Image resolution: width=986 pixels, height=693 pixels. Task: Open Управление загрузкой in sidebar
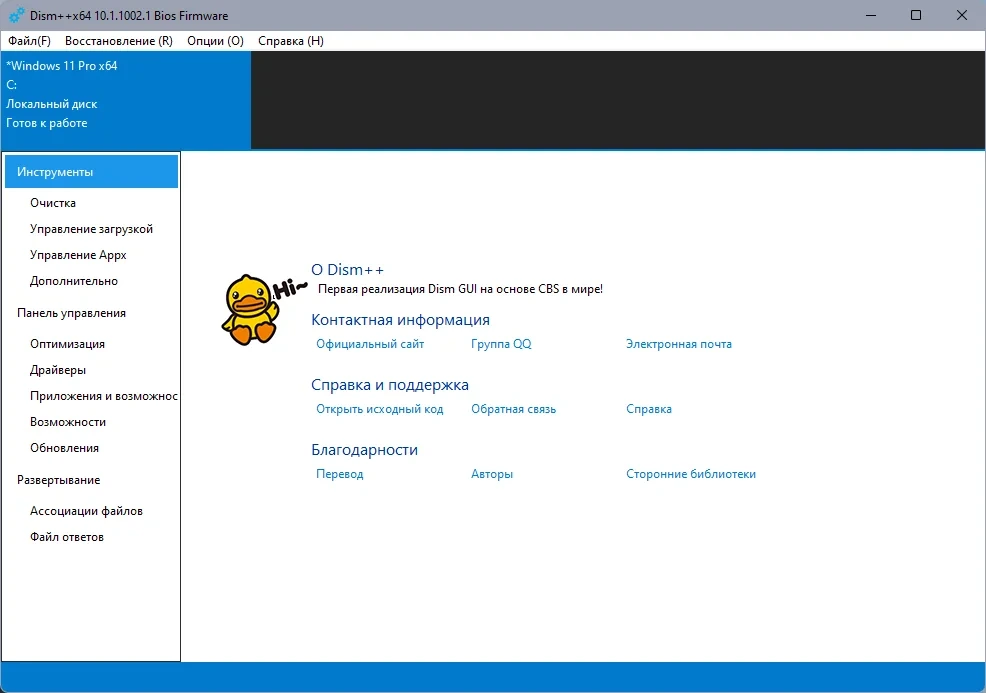pos(91,229)
